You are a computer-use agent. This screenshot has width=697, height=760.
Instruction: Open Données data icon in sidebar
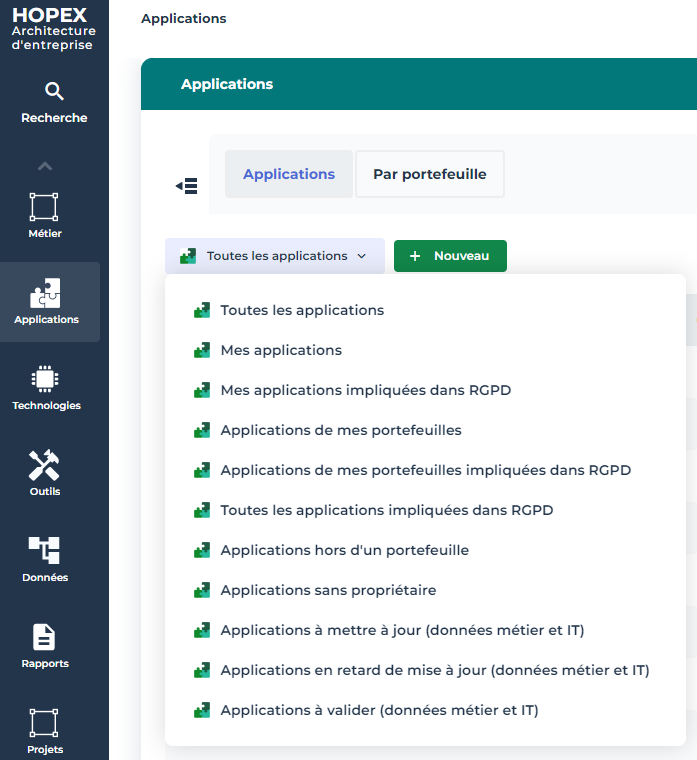45,551
